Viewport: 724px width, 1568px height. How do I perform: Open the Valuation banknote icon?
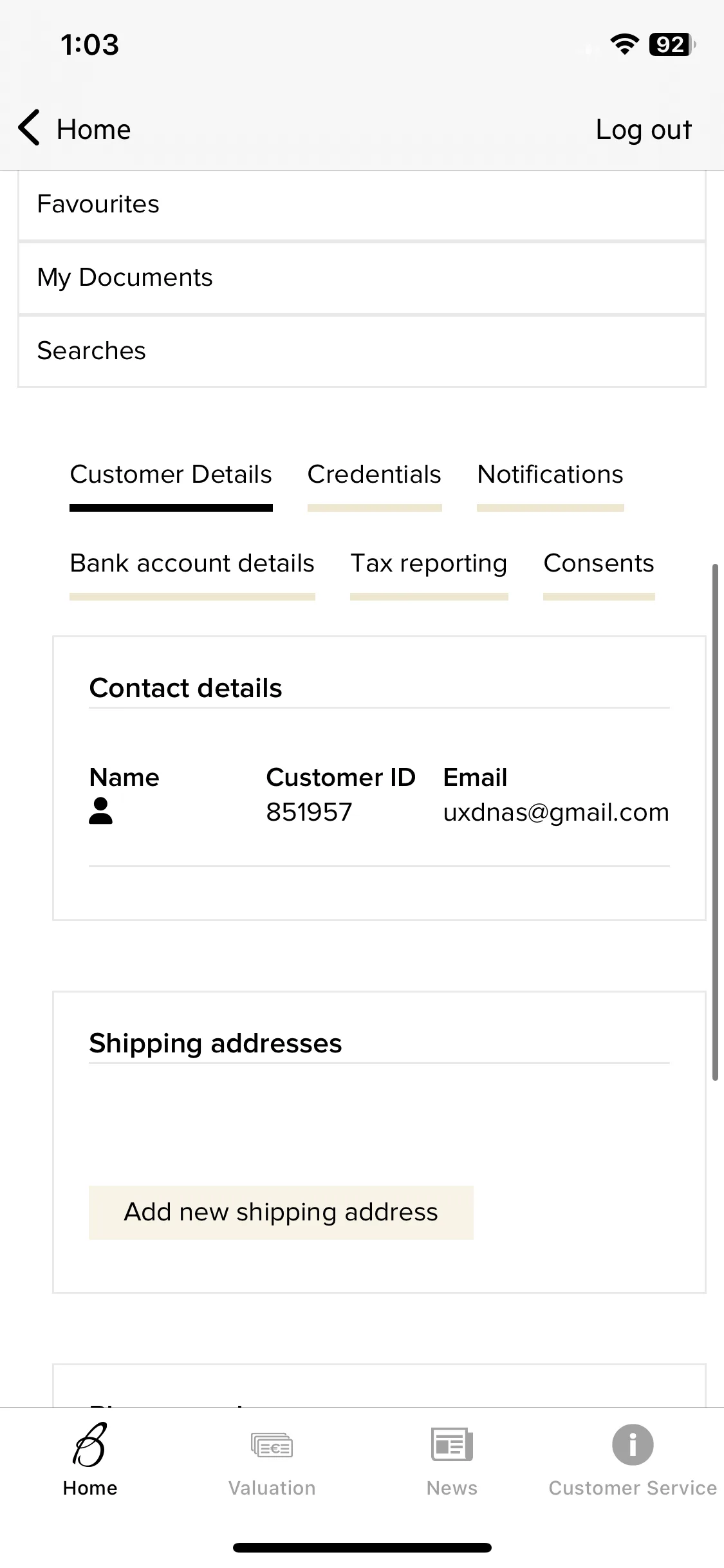272,1446
